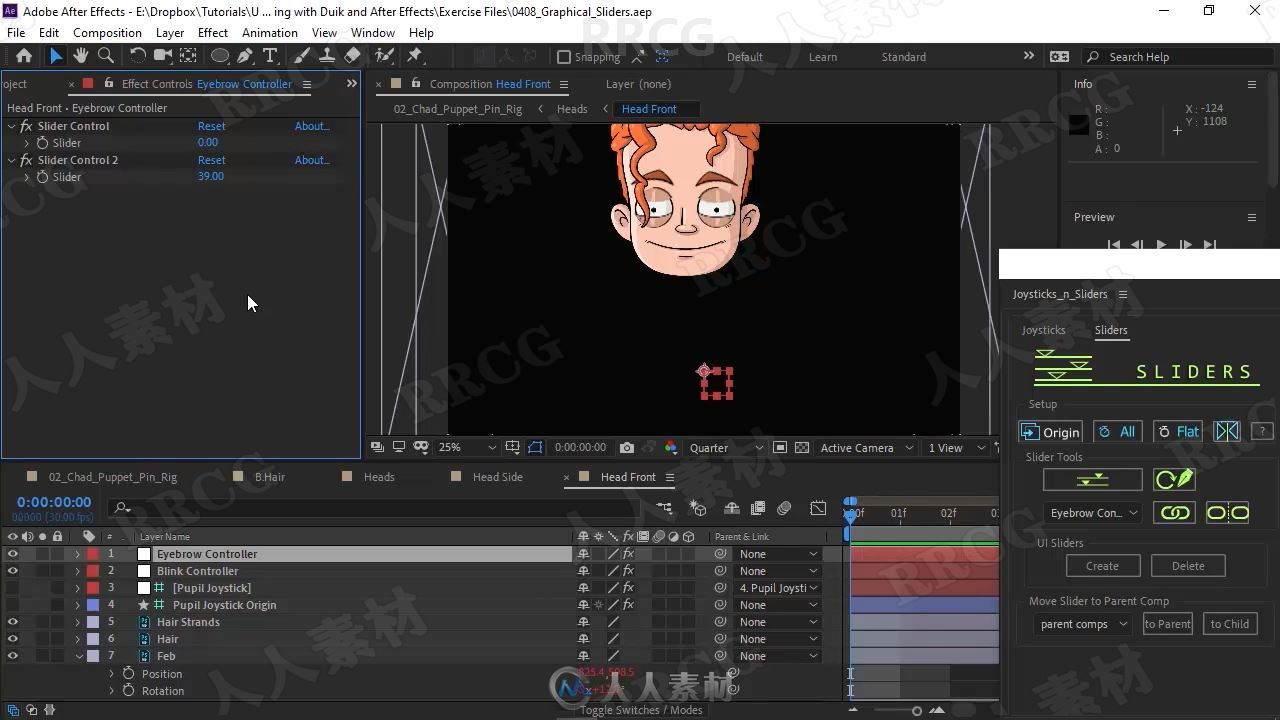Switch to the Head Side timeline tab

(498, 477)
